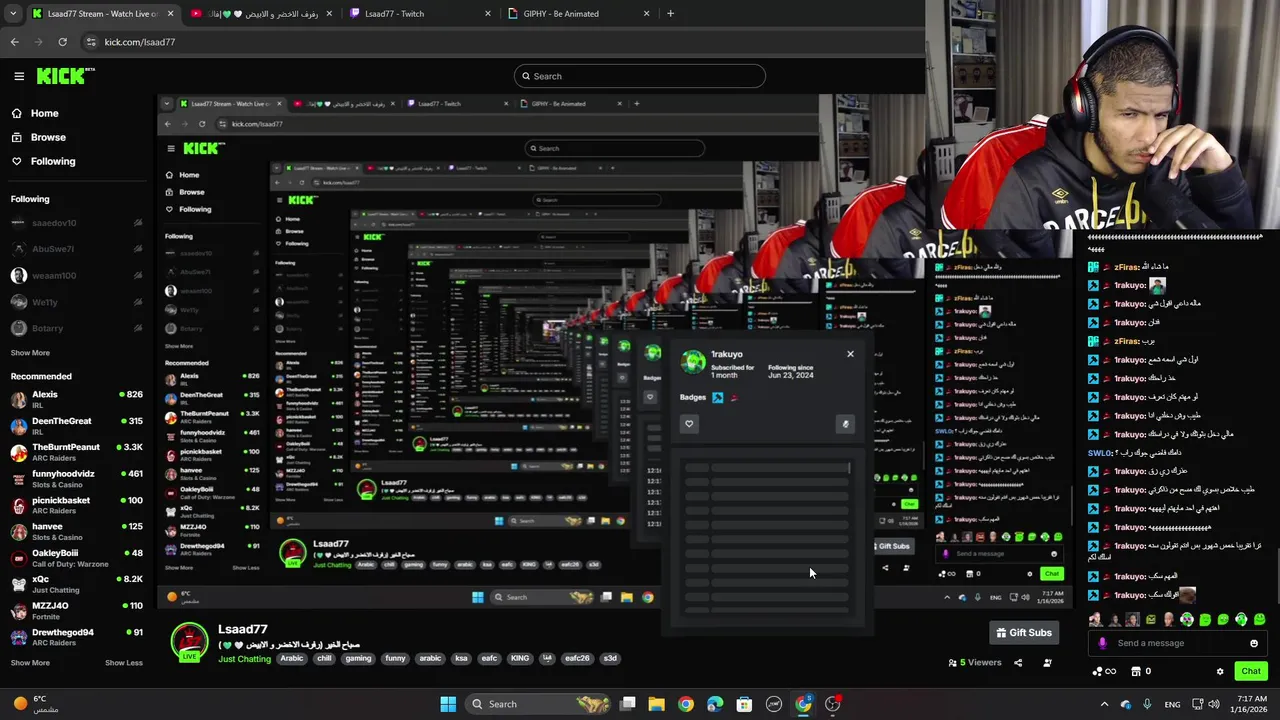Click Show More under the main sidebar's Recommended list
The width and height of the screenshot is (1280, 720).
(30, 662)
